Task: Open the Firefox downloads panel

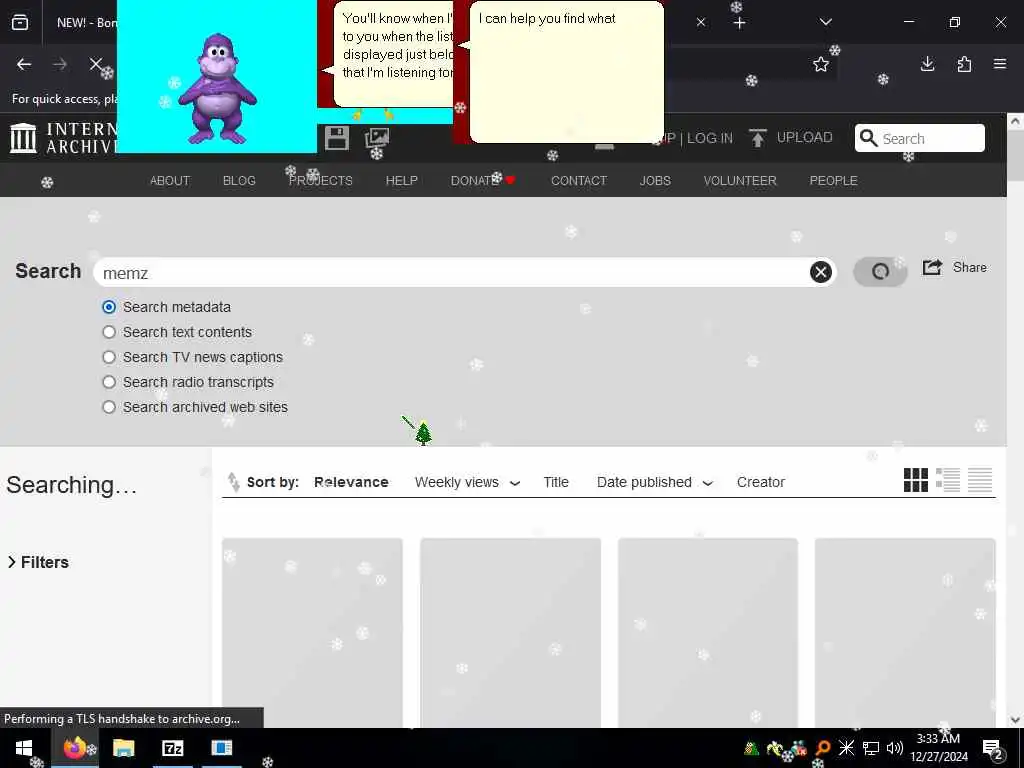Action: coord(927,64)
